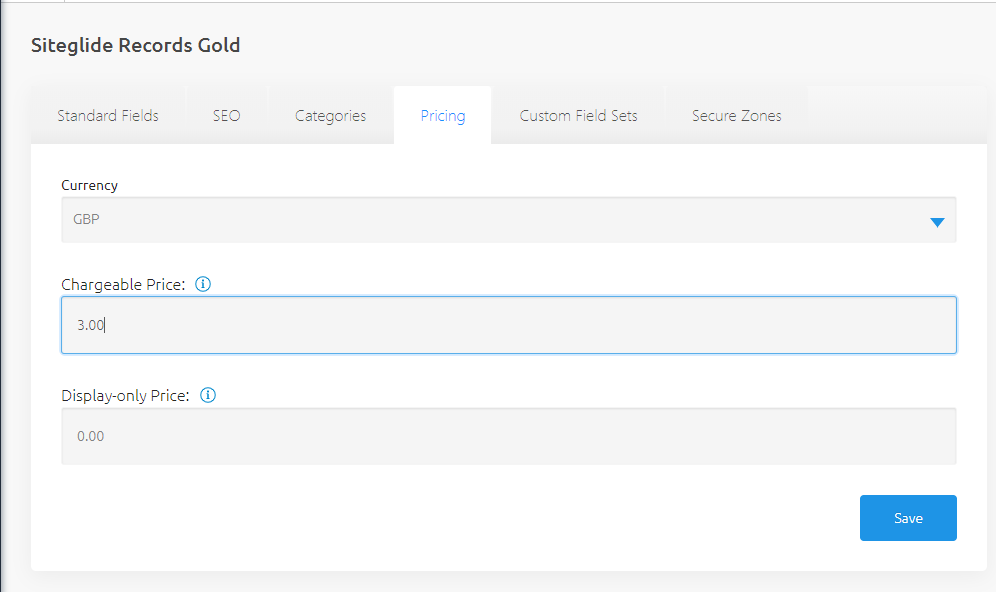Switch to the Standard Fields tab
996x592 pixels.
pyautogui.click(x=108, y=116)
